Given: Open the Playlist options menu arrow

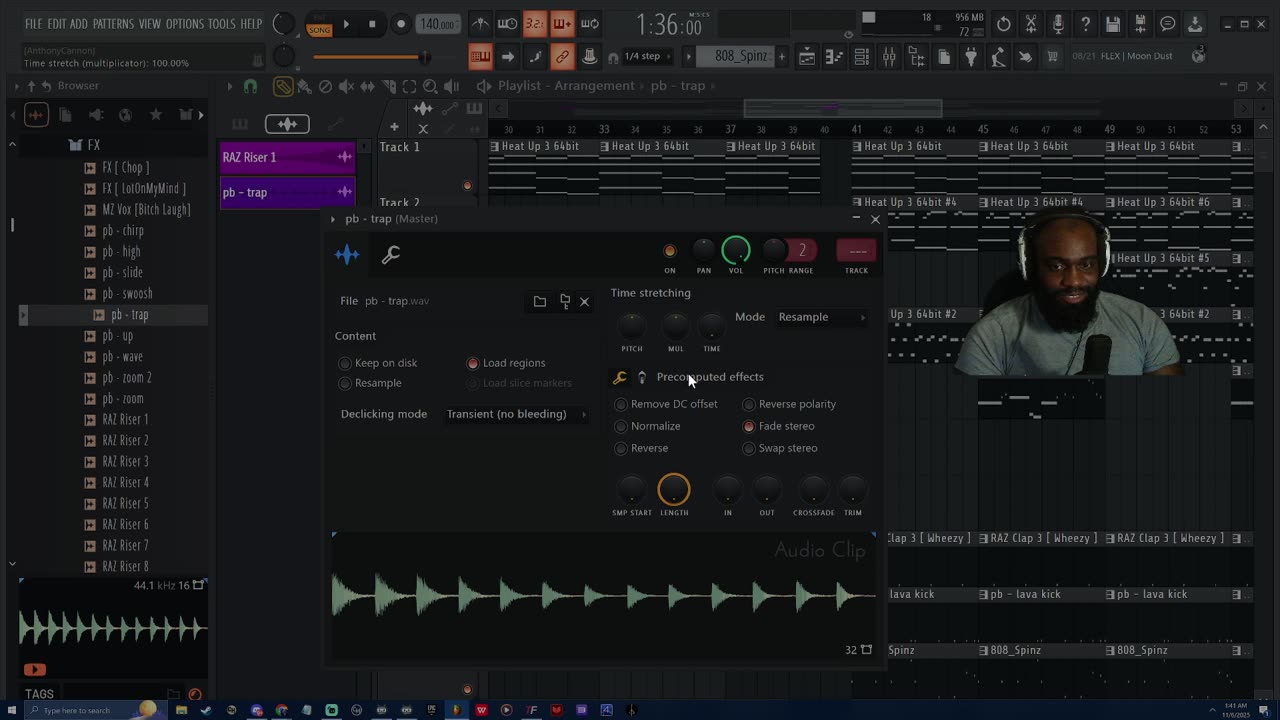Looking at the screenshot, I should (229, 87).
